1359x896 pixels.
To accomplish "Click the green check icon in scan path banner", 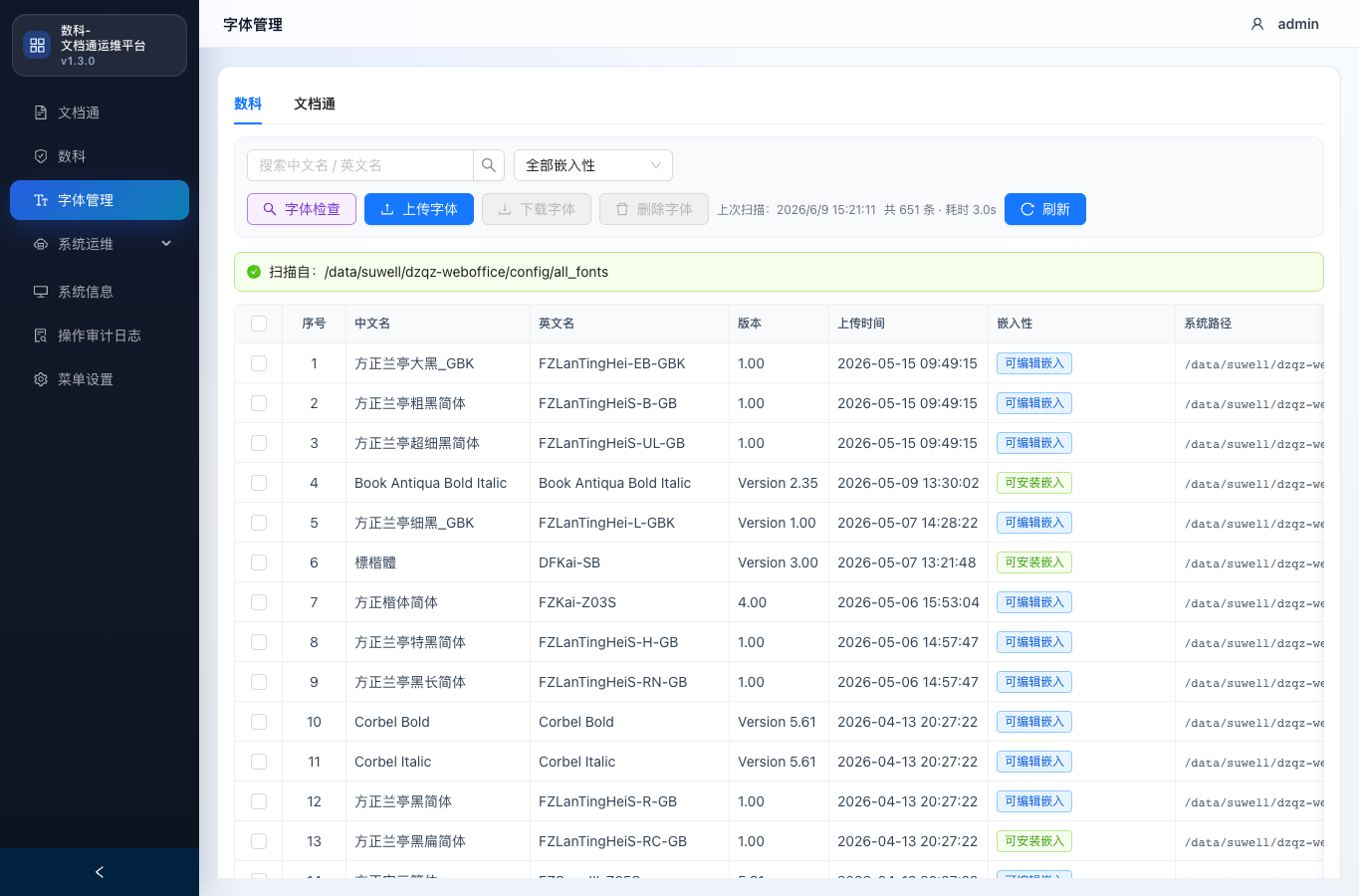I will coord(254,272).
